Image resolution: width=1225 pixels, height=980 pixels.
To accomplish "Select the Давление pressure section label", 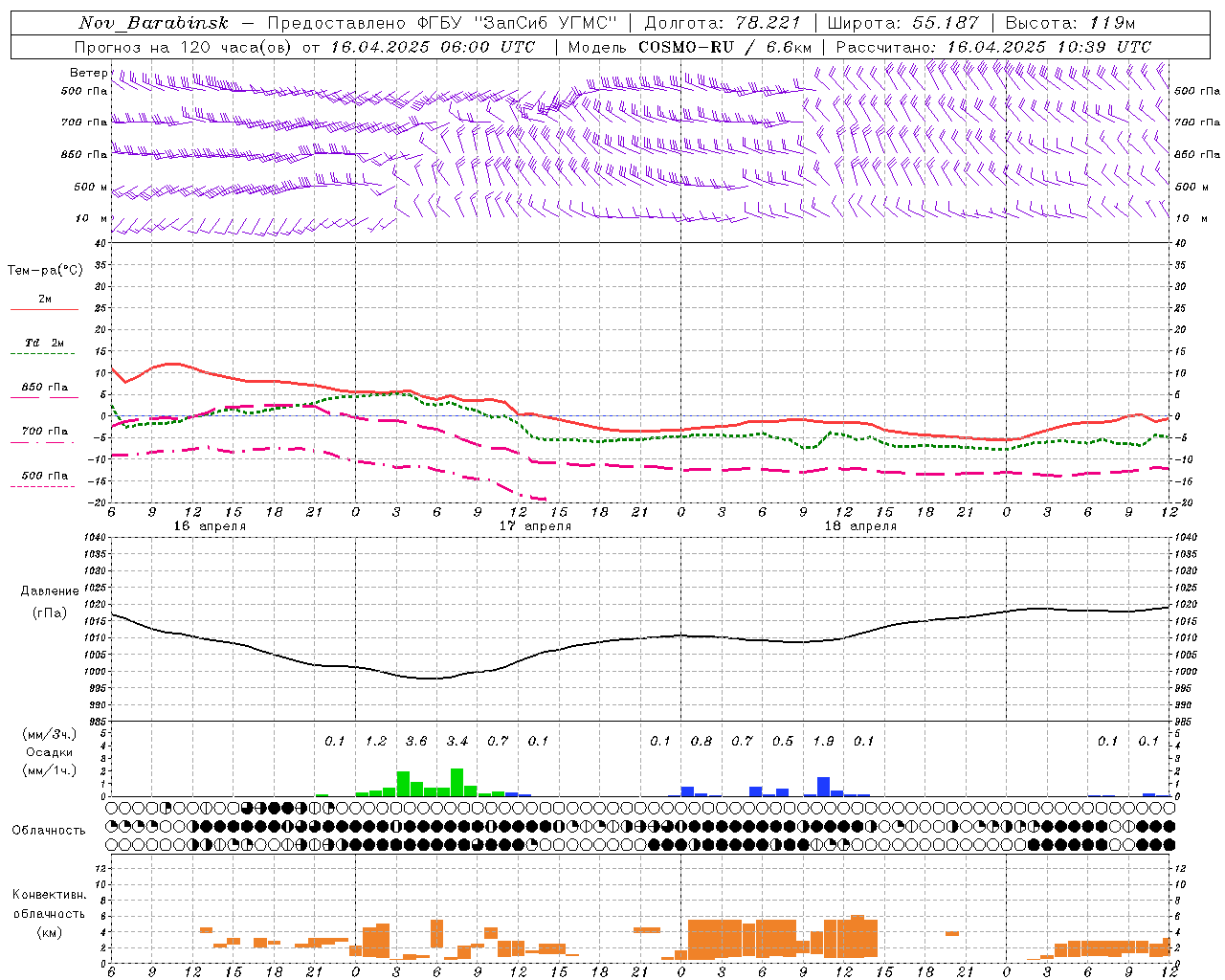I will 50,591.
